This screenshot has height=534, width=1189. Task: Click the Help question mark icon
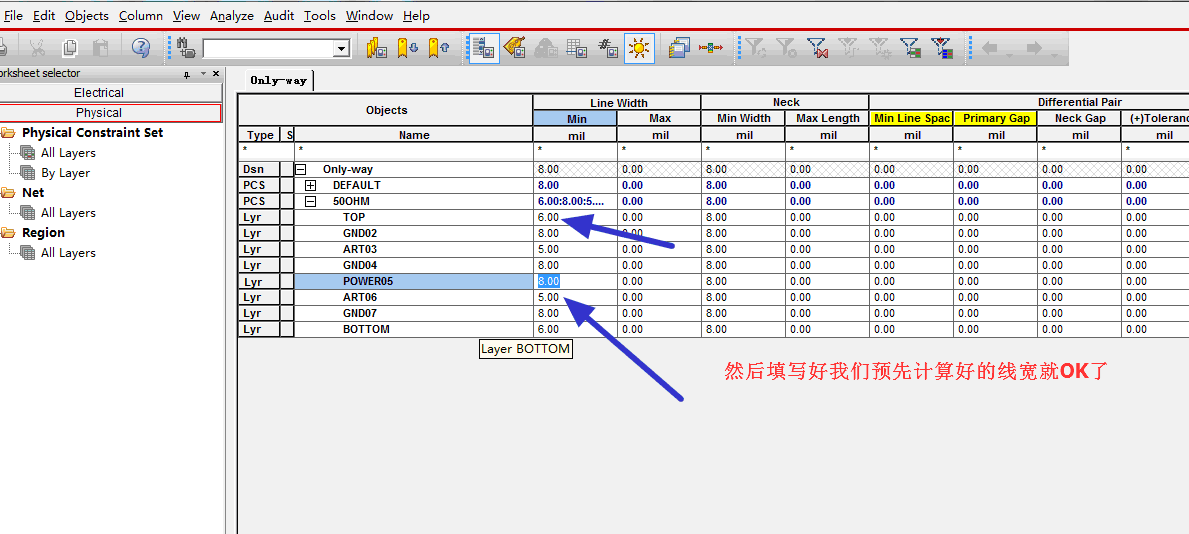pyautogui.click(x=141, y=48)
